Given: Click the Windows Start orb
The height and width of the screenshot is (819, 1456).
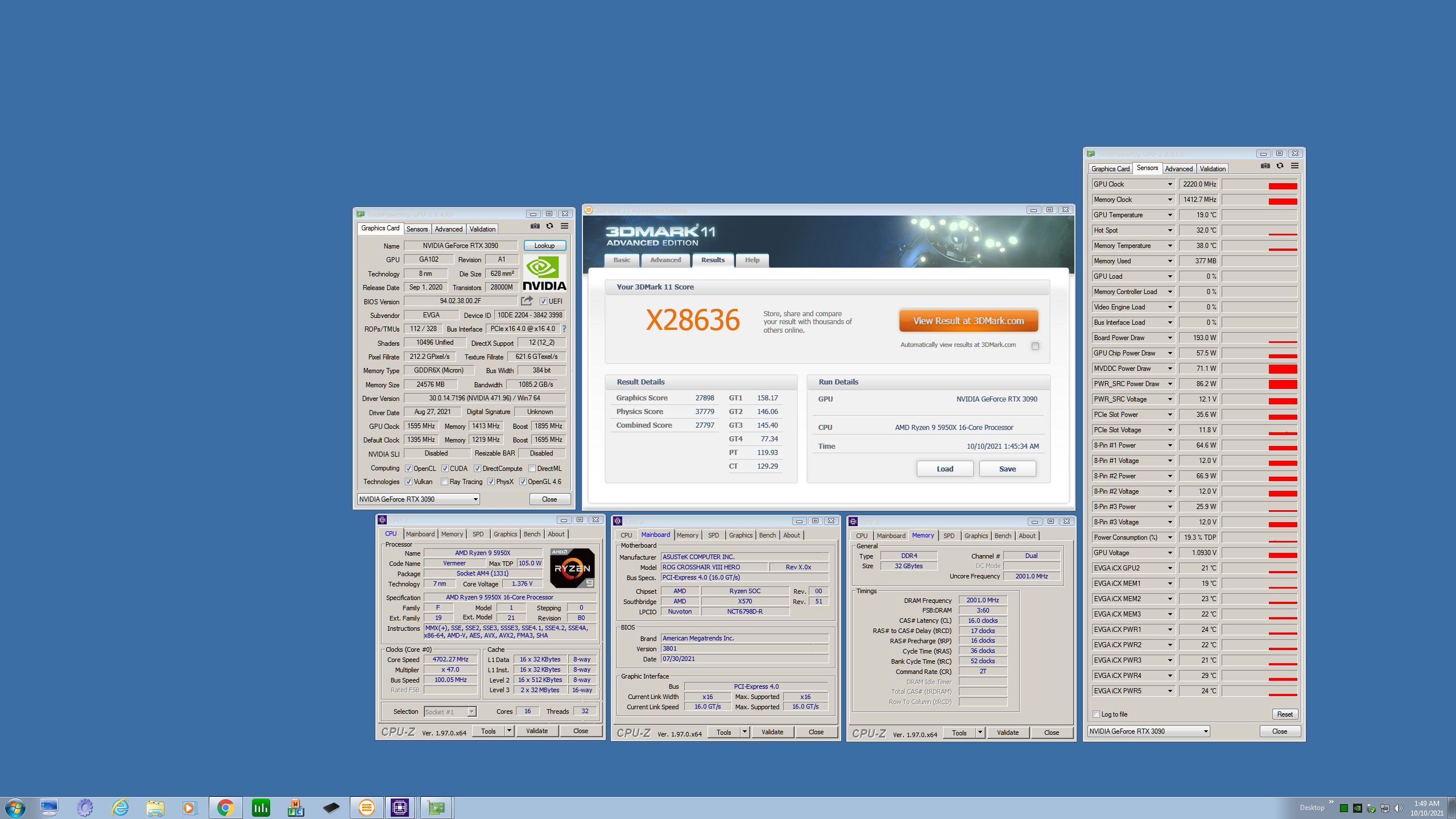Looking at the screenshot, I should 15,807.
